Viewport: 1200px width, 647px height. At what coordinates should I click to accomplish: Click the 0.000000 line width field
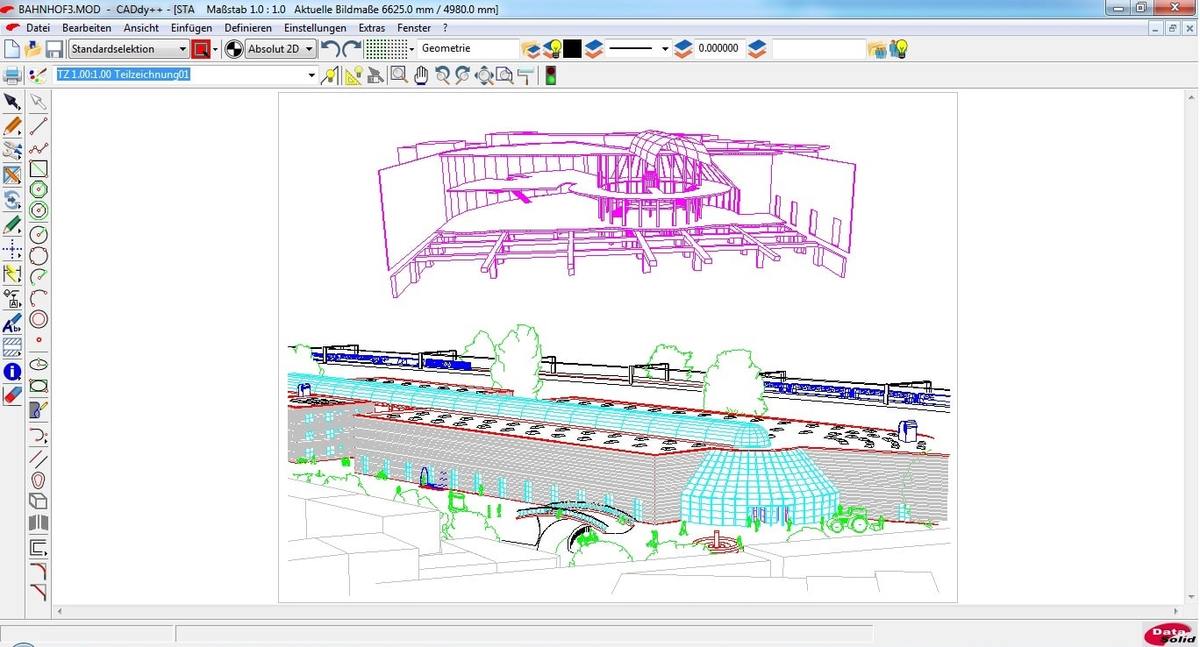[x=718, y=49]
